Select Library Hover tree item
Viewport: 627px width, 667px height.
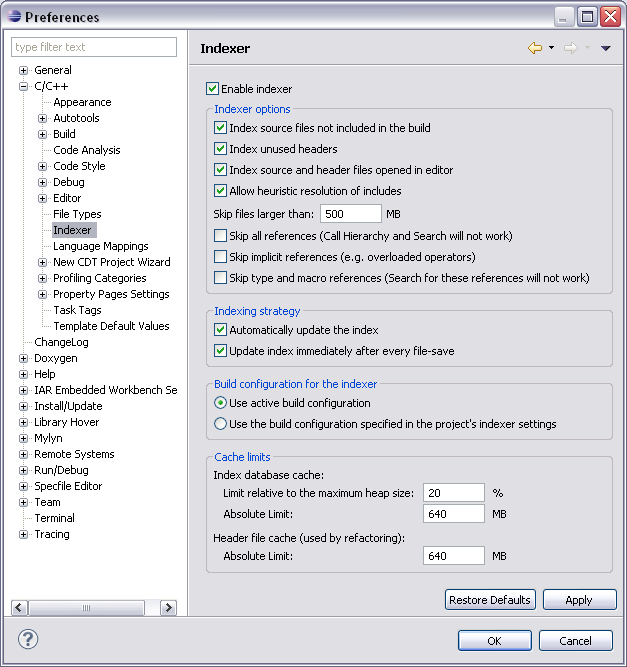coord(67,422)
